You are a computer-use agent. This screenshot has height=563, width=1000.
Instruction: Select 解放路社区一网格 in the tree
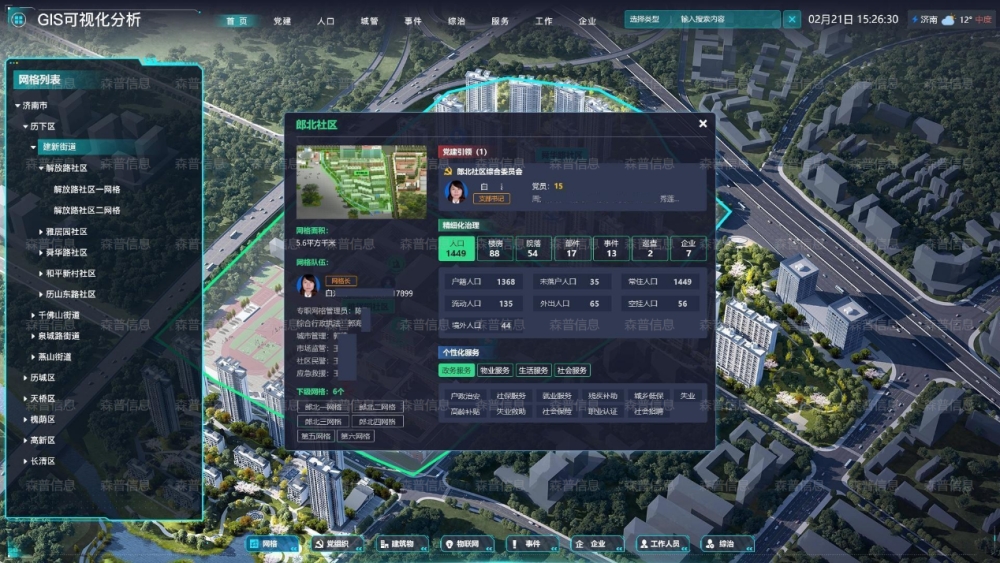tap(87, 189)
